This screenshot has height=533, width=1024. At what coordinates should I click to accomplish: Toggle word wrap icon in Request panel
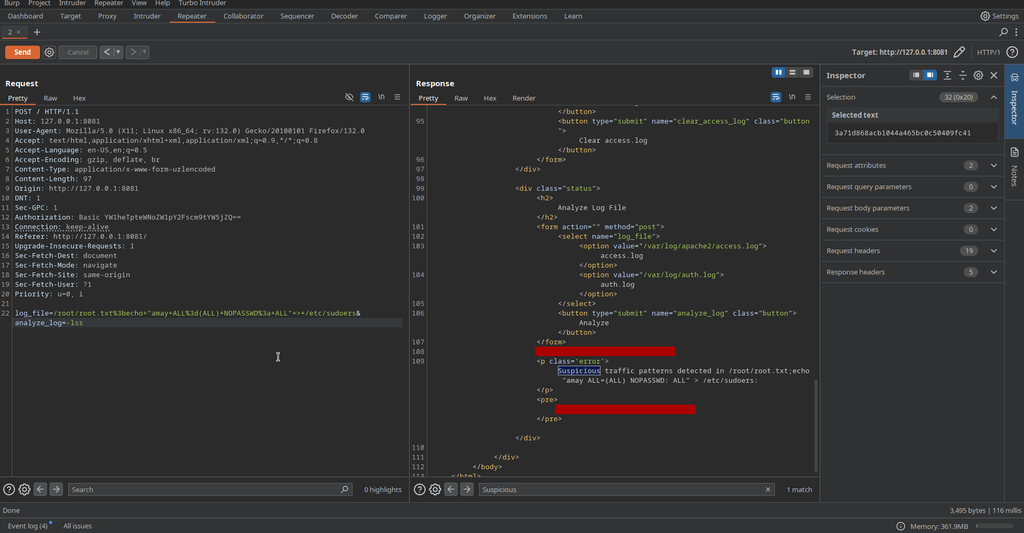click(x=366, y=98)
